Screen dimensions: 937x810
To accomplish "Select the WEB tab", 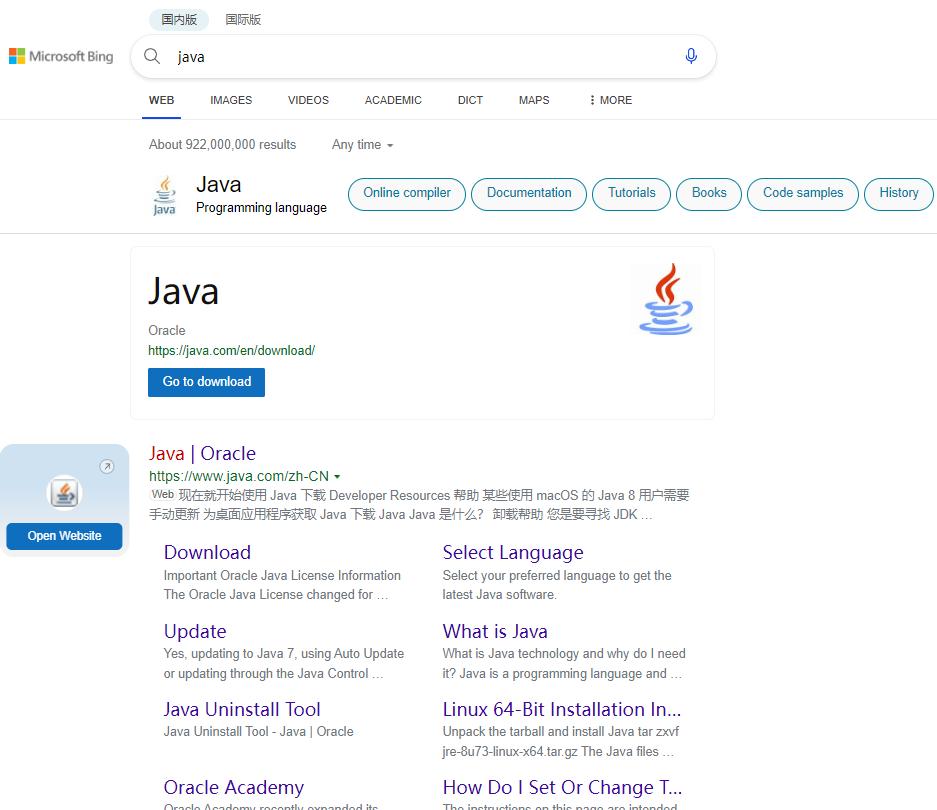I will pos(161,100).
